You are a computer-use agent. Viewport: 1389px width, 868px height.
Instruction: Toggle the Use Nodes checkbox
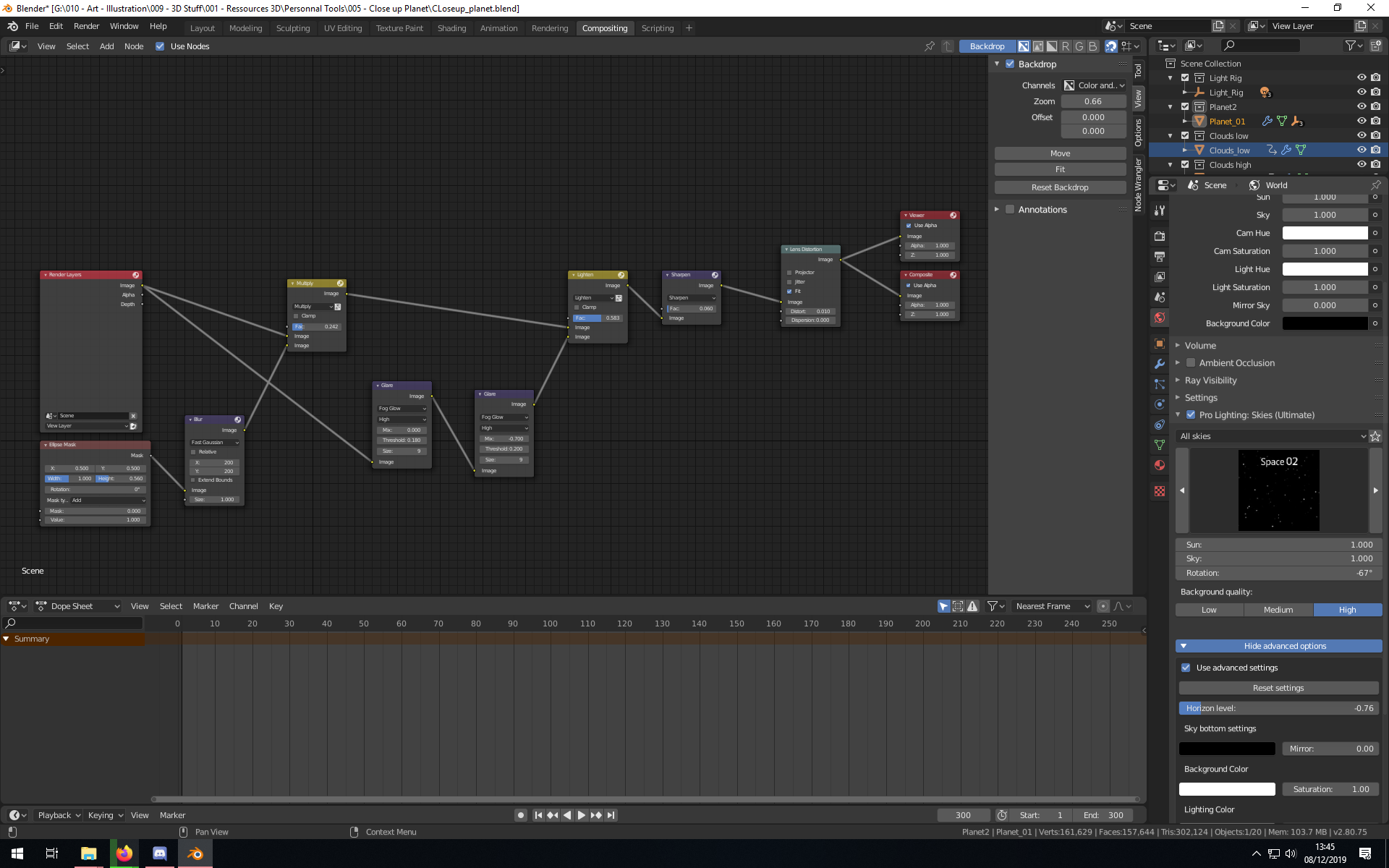click(160, 46)
